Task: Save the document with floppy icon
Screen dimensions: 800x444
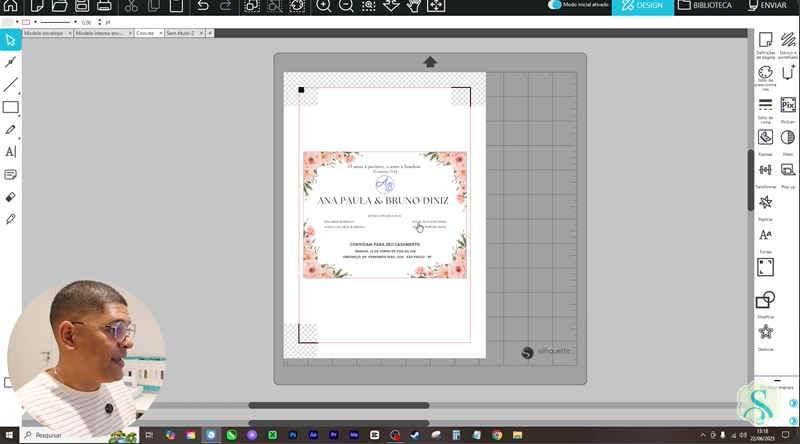Action: coord(82,6)
